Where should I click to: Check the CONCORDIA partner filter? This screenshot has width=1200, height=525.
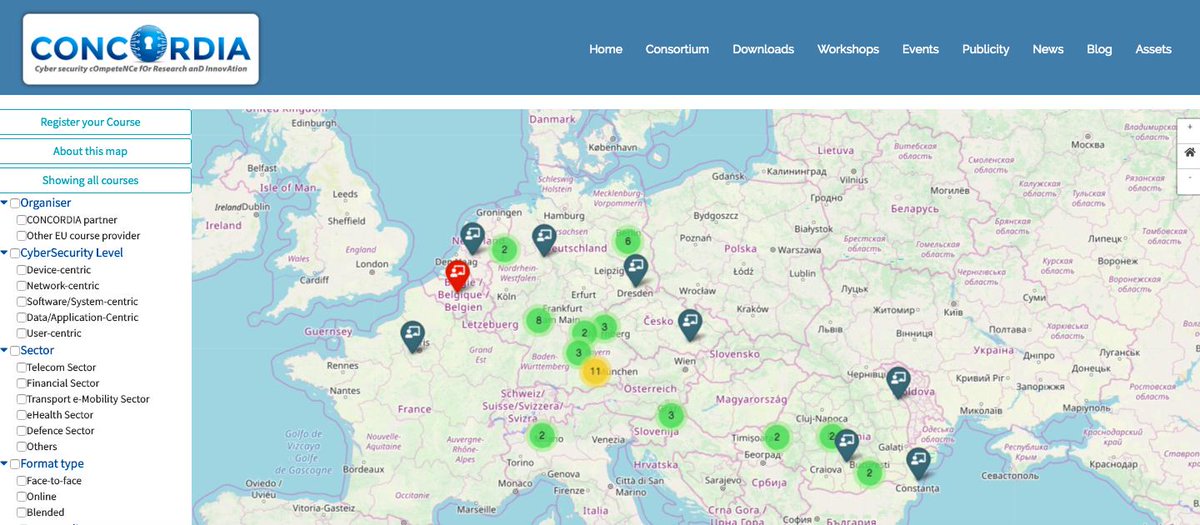pos(21,220)
